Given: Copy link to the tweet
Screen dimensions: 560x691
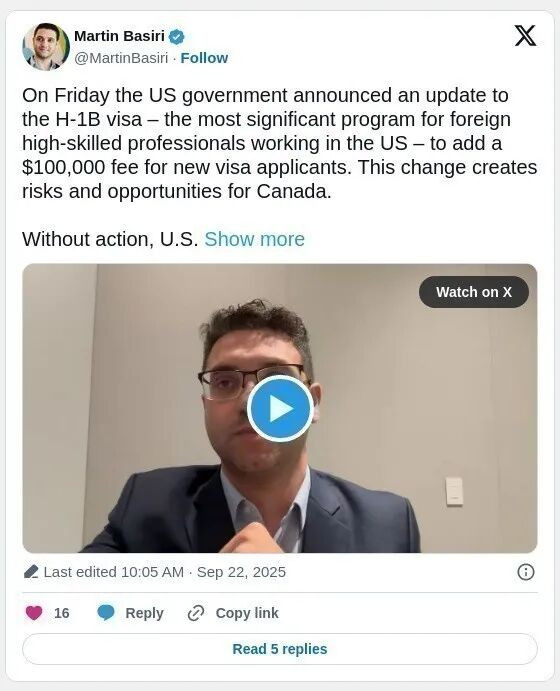Looking at the screenshot, I should 247,613.
